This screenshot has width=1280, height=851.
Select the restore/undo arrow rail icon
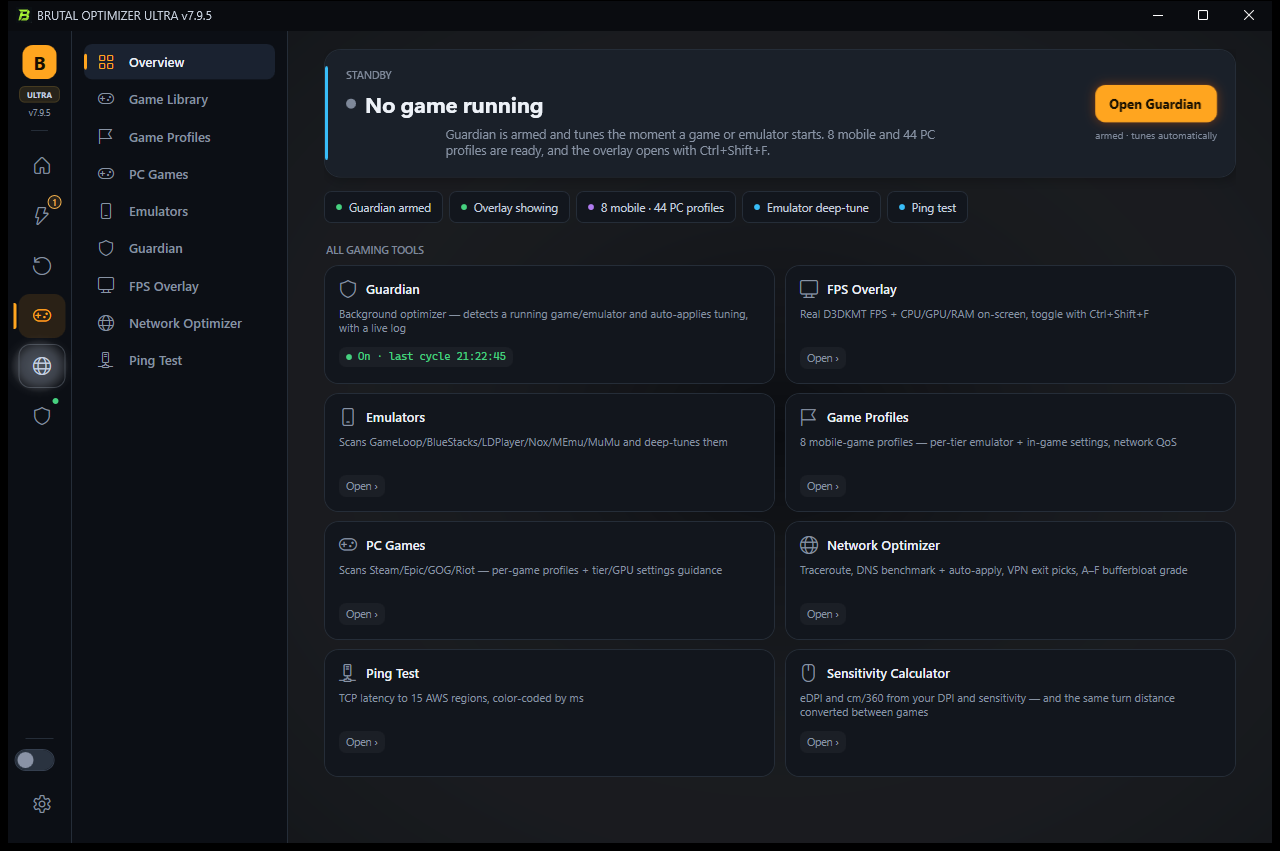point(41,266)
